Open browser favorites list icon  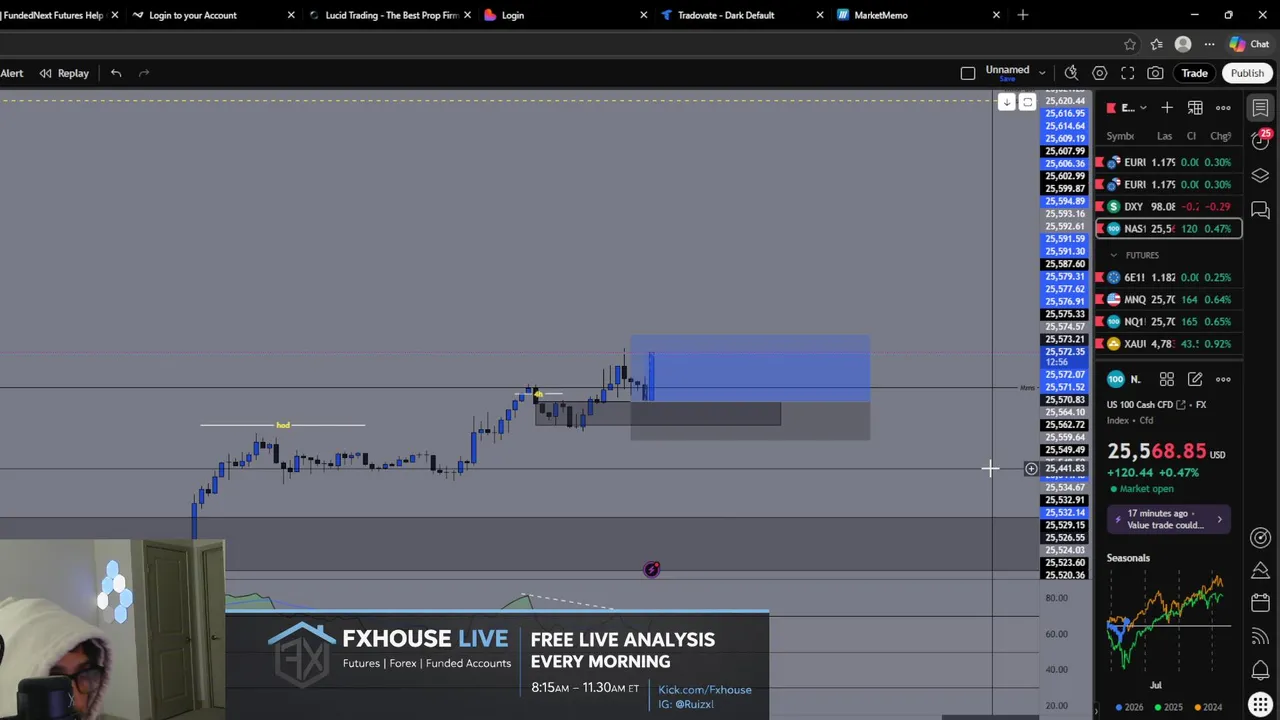1157,44
